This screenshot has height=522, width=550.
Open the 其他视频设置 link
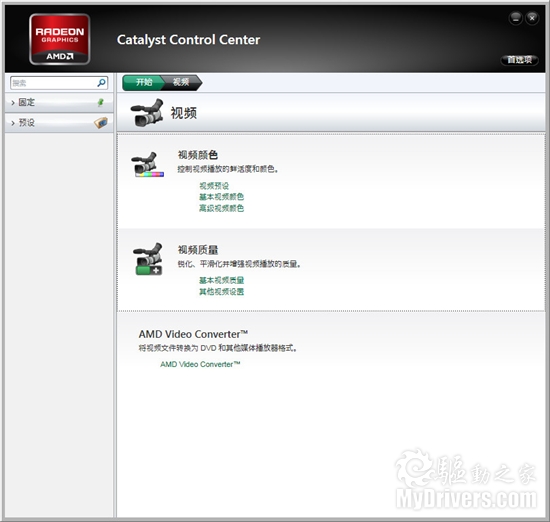(221, 292)
